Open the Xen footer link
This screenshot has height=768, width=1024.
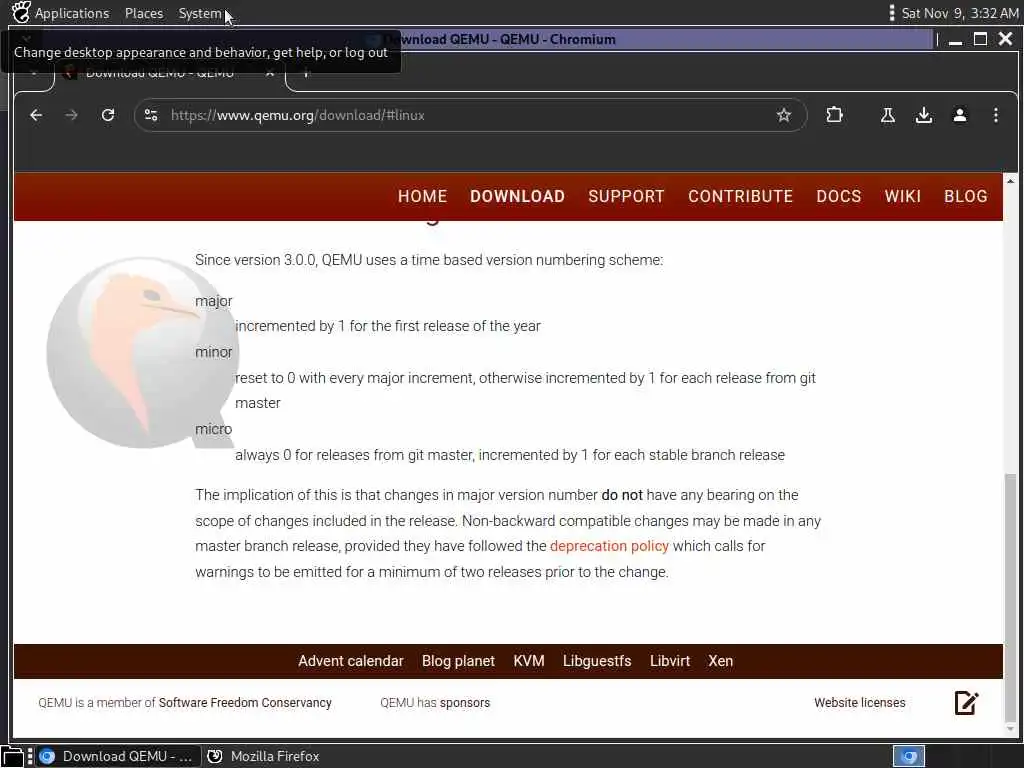coord(720,661)
